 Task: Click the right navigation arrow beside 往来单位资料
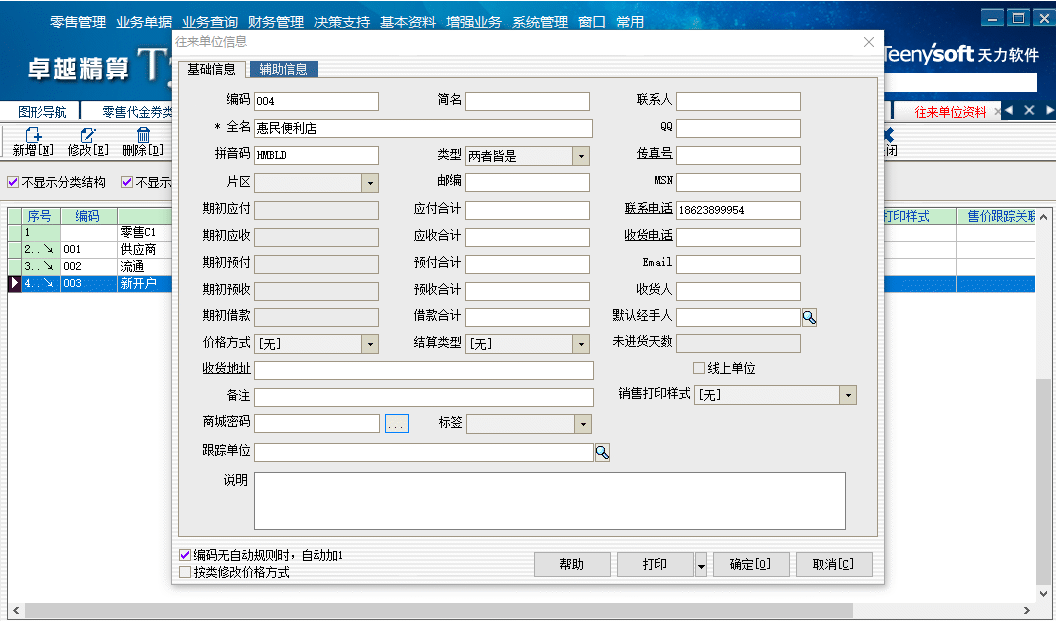(1047, 110)
